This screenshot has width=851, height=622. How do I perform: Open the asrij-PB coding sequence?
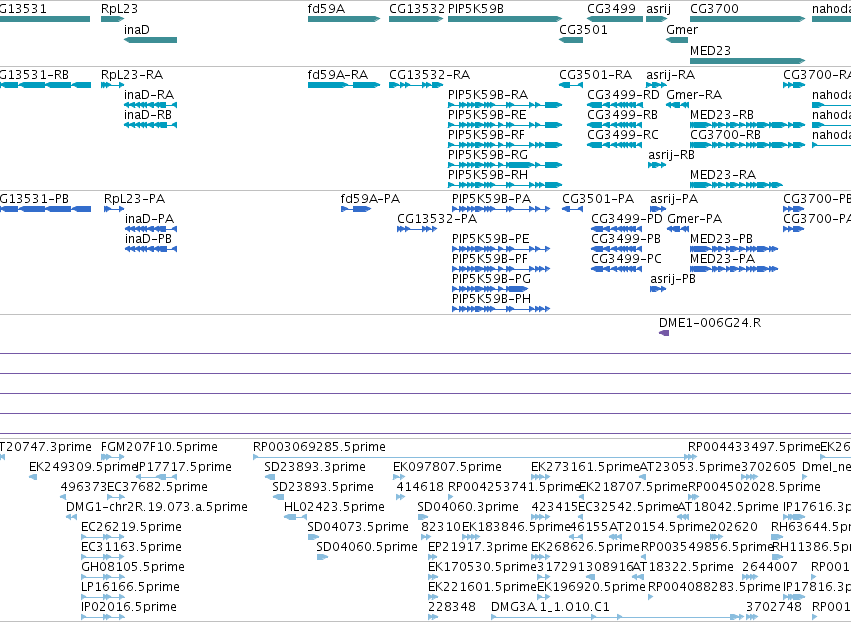tap(658, 289)
